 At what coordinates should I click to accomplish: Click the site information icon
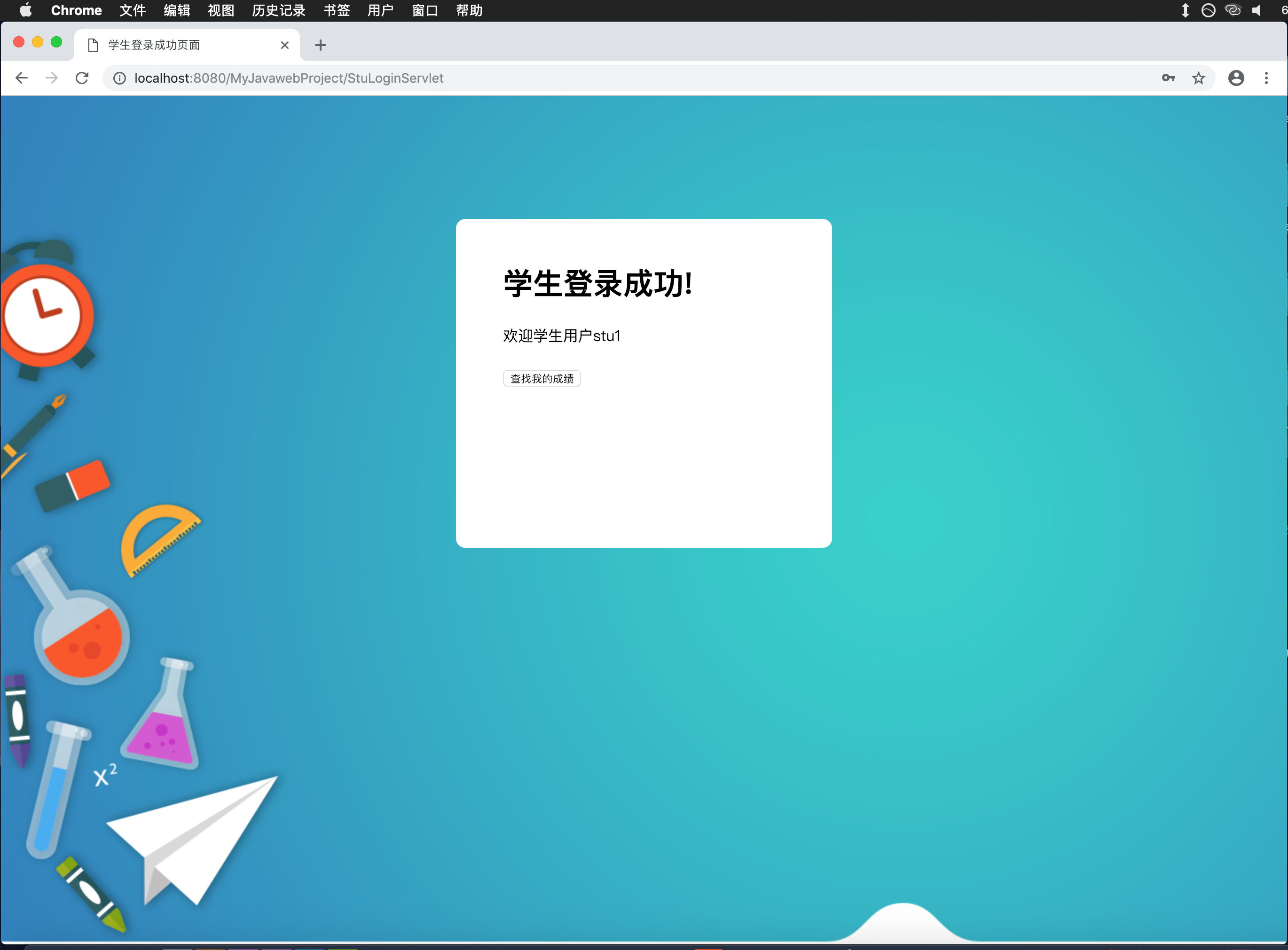[119, 78]
